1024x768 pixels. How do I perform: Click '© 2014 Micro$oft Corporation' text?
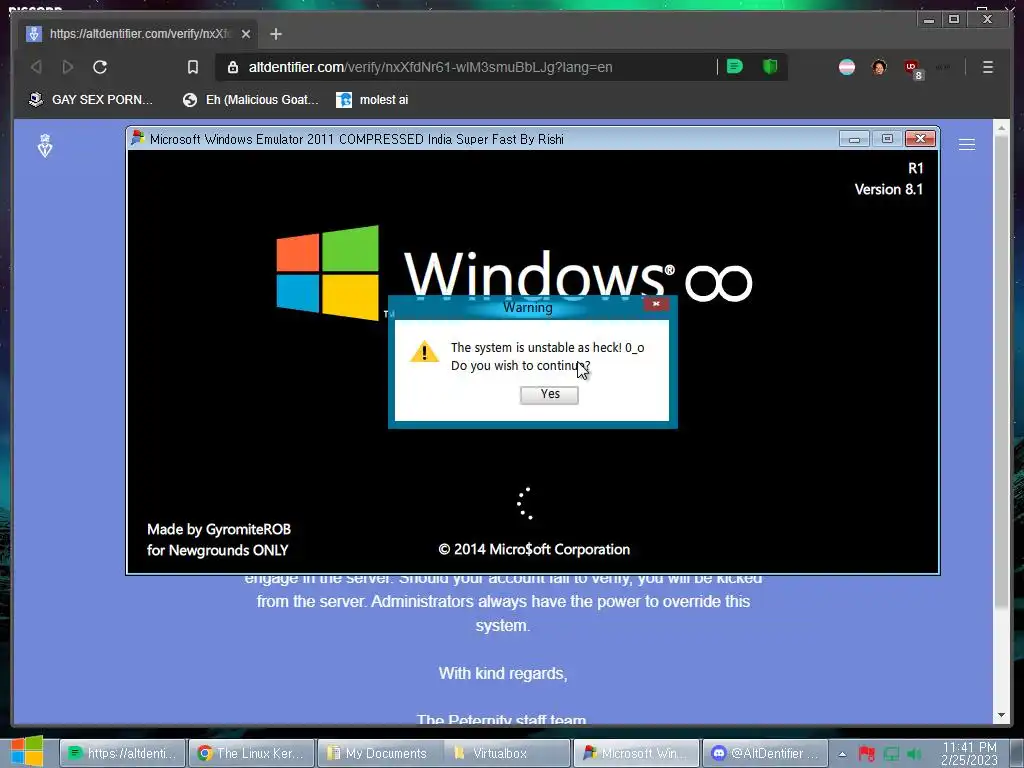534,549
